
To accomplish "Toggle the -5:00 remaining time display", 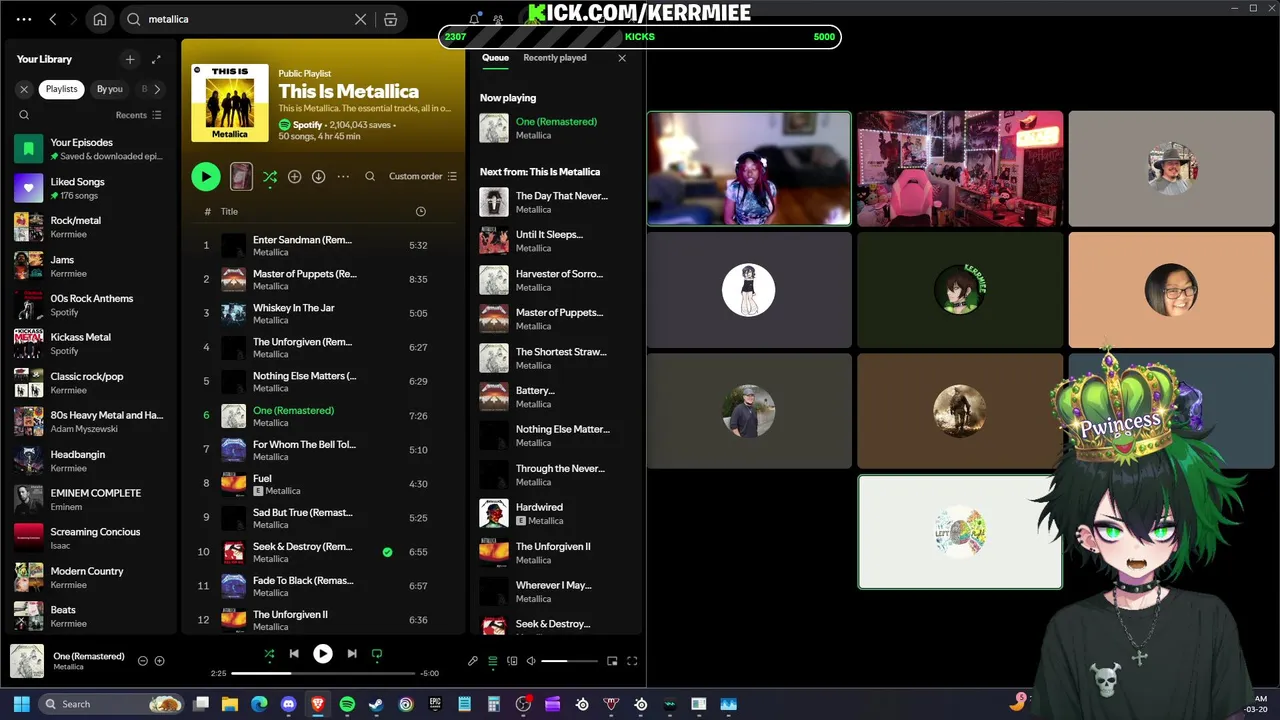I will click(x=429, y=673).
